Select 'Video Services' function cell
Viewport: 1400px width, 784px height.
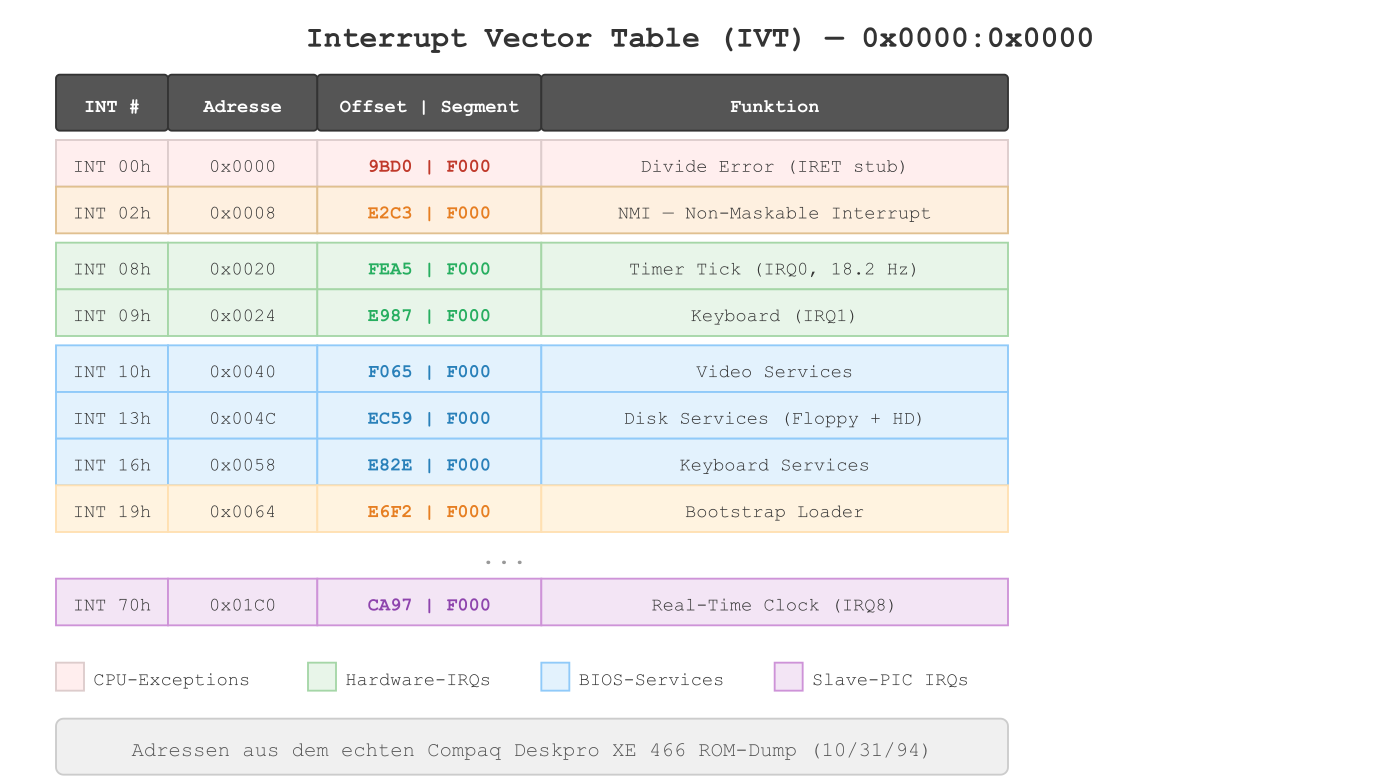click(x=775, y=369)
